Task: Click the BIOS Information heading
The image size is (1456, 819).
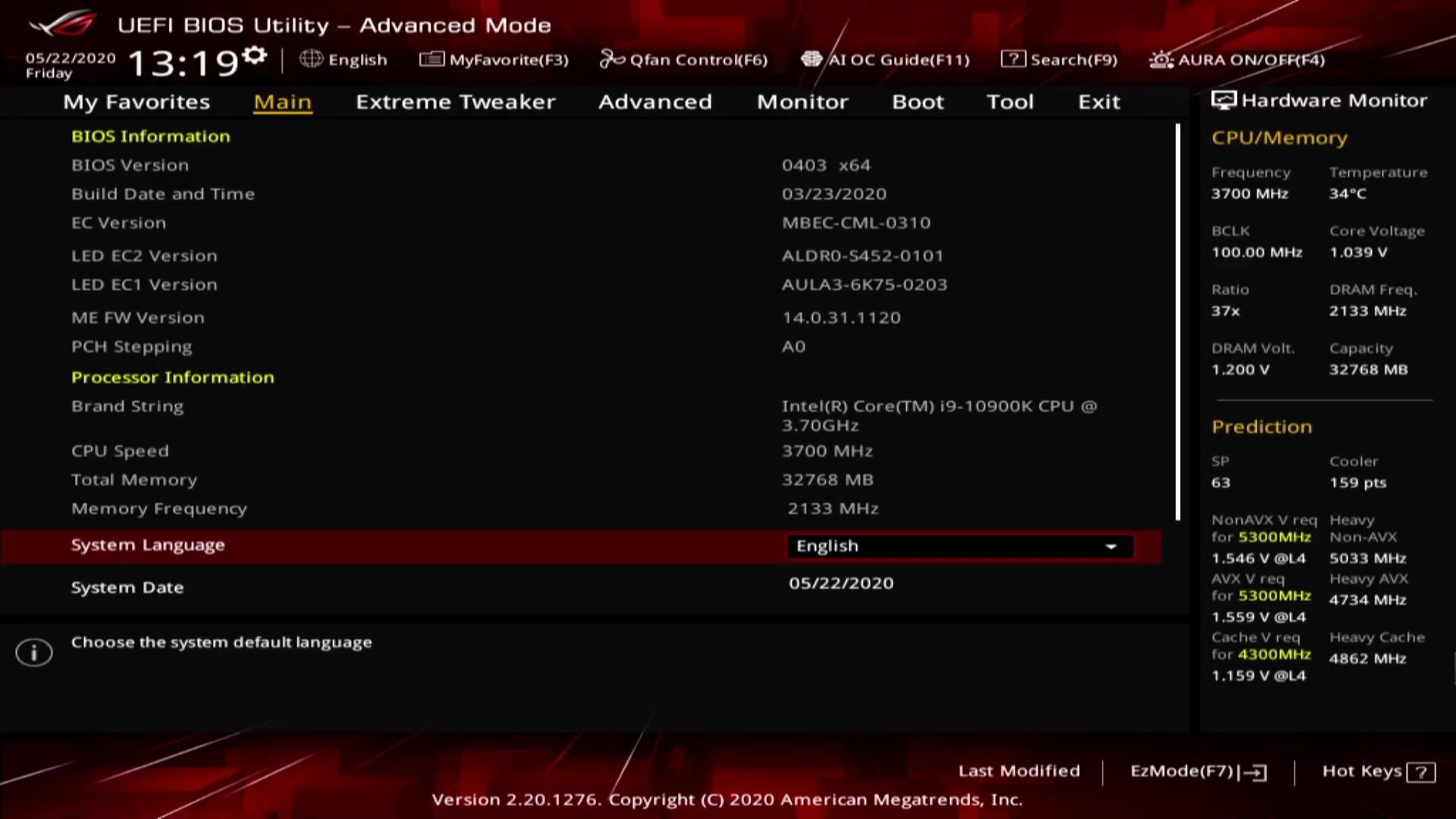Action: click(151, 136)
